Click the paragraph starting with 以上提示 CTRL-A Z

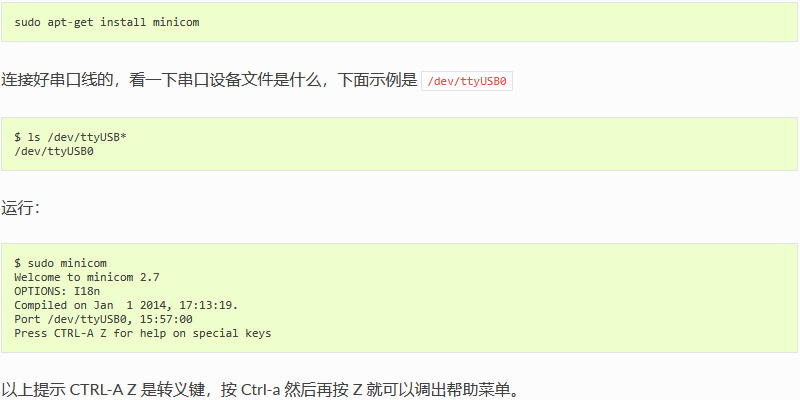click(x=262, y=391)
